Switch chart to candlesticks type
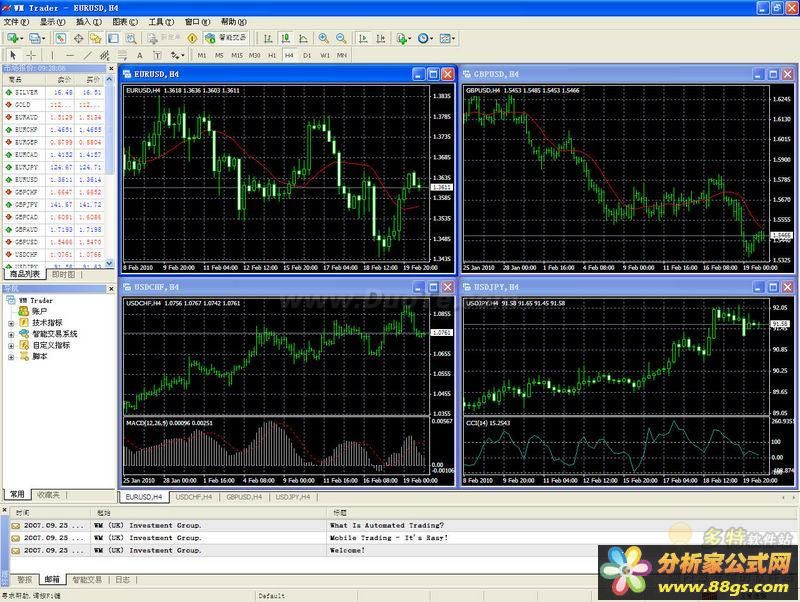The image size is (800, 602). [286, 38]
